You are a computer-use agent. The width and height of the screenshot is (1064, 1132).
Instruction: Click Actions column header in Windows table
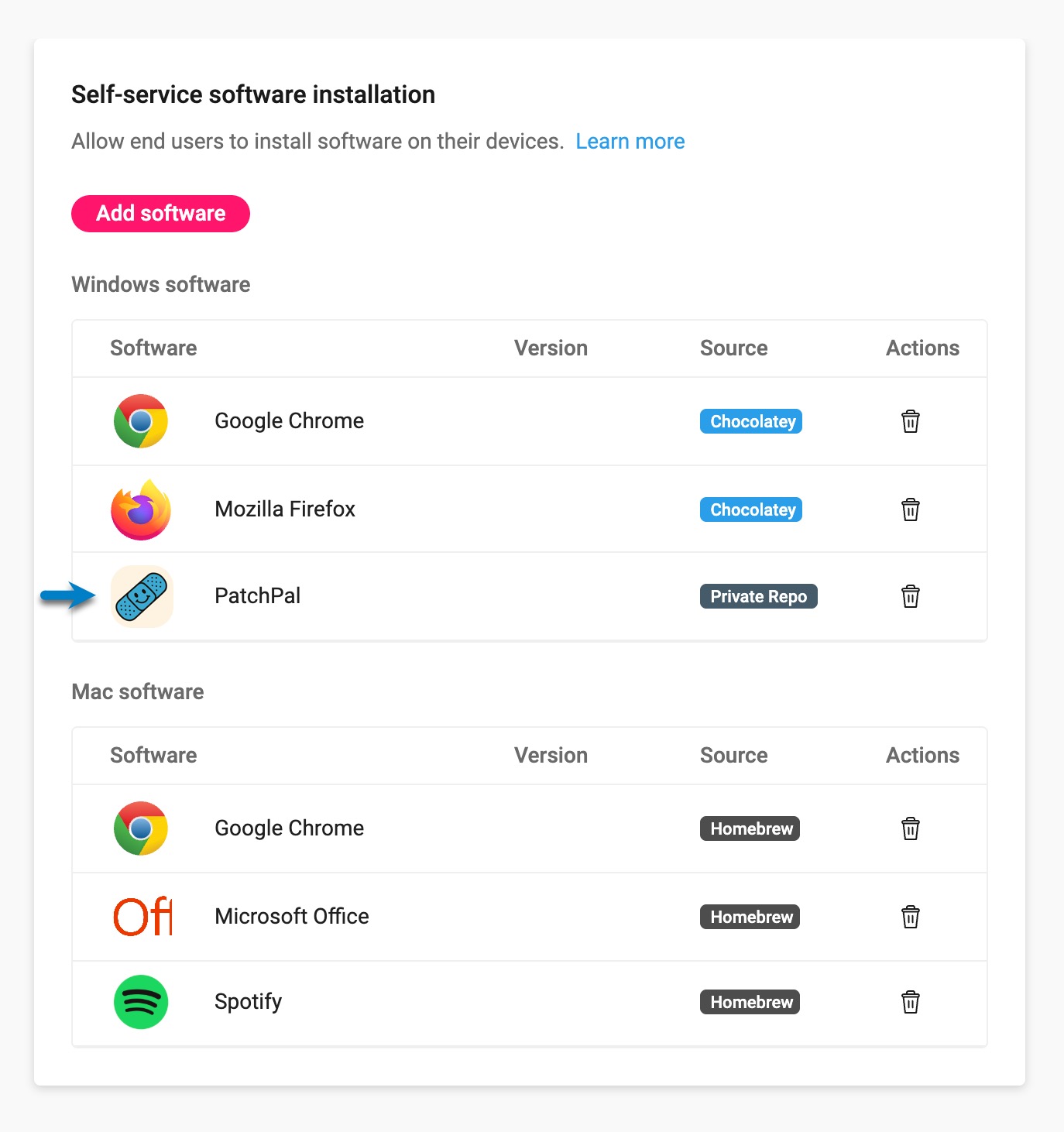pos(922,348)
